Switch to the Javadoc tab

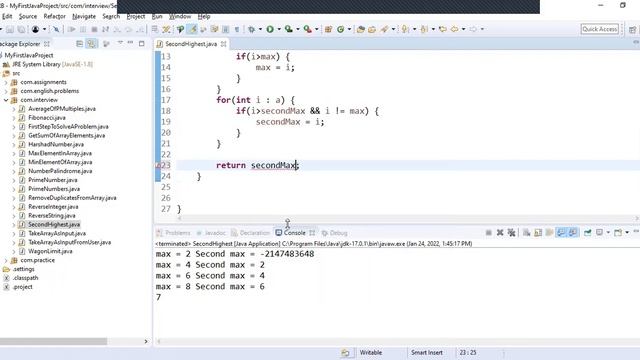coord(211,233)
